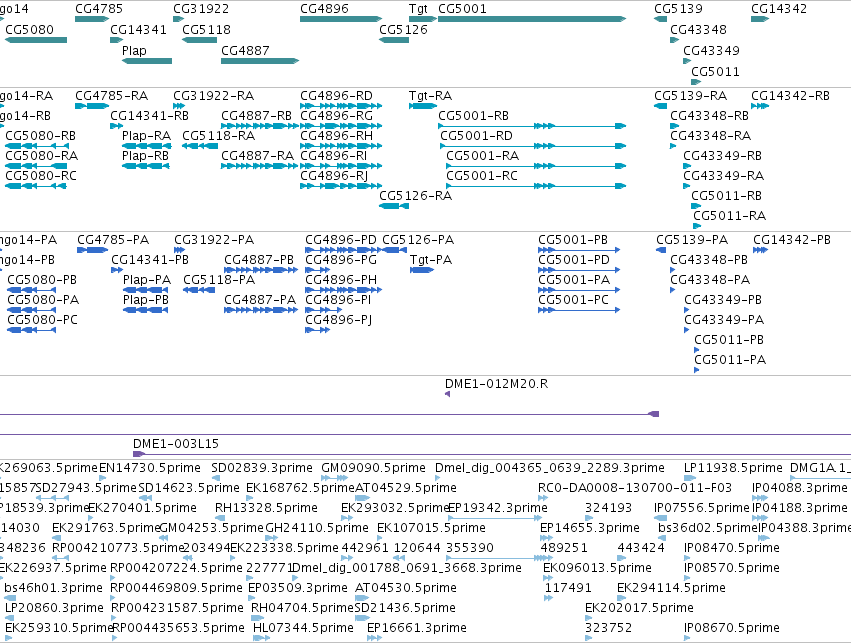Click the CG5011-RA transcript label
Screen dimensions: 851x643
(x=729, y=215)
